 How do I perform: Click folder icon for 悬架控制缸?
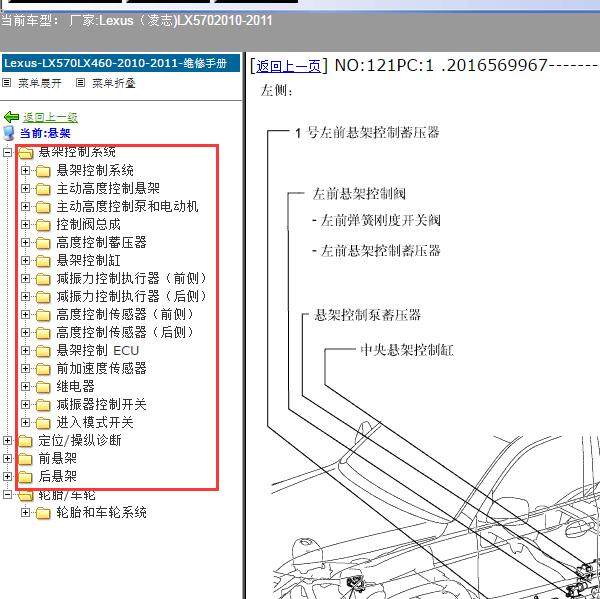pos(43,261)
